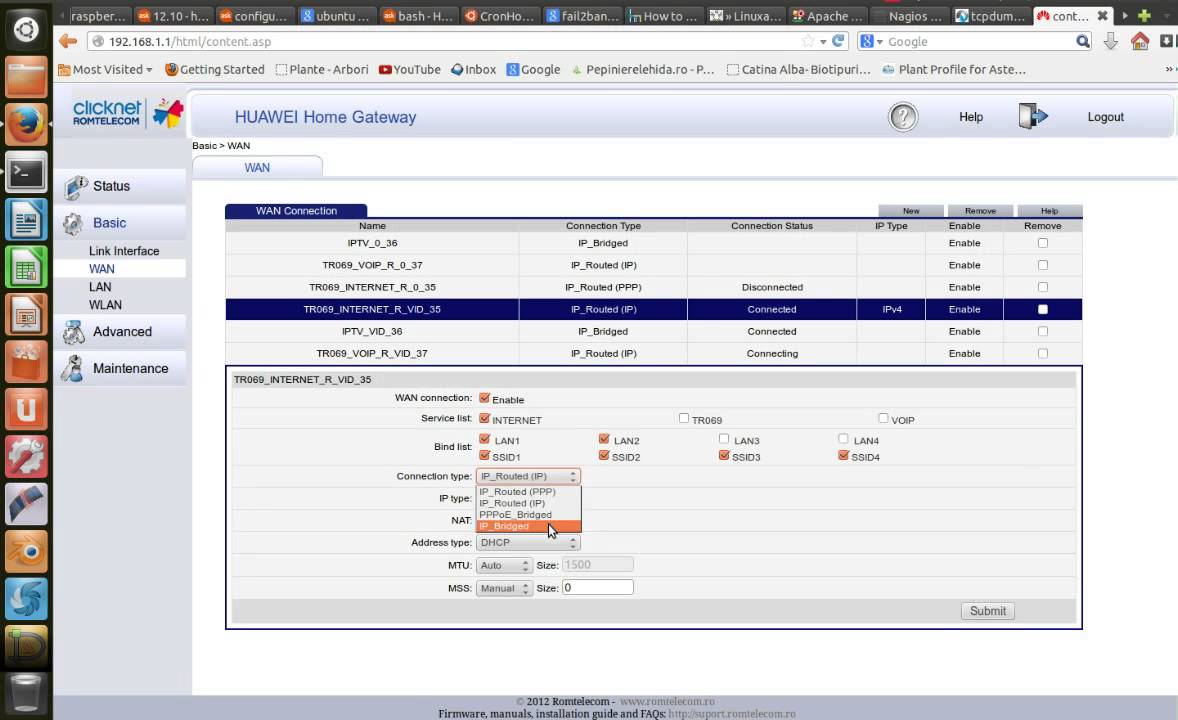
Task: Click the Logout door icon
Action: (x=1032, y=117)
